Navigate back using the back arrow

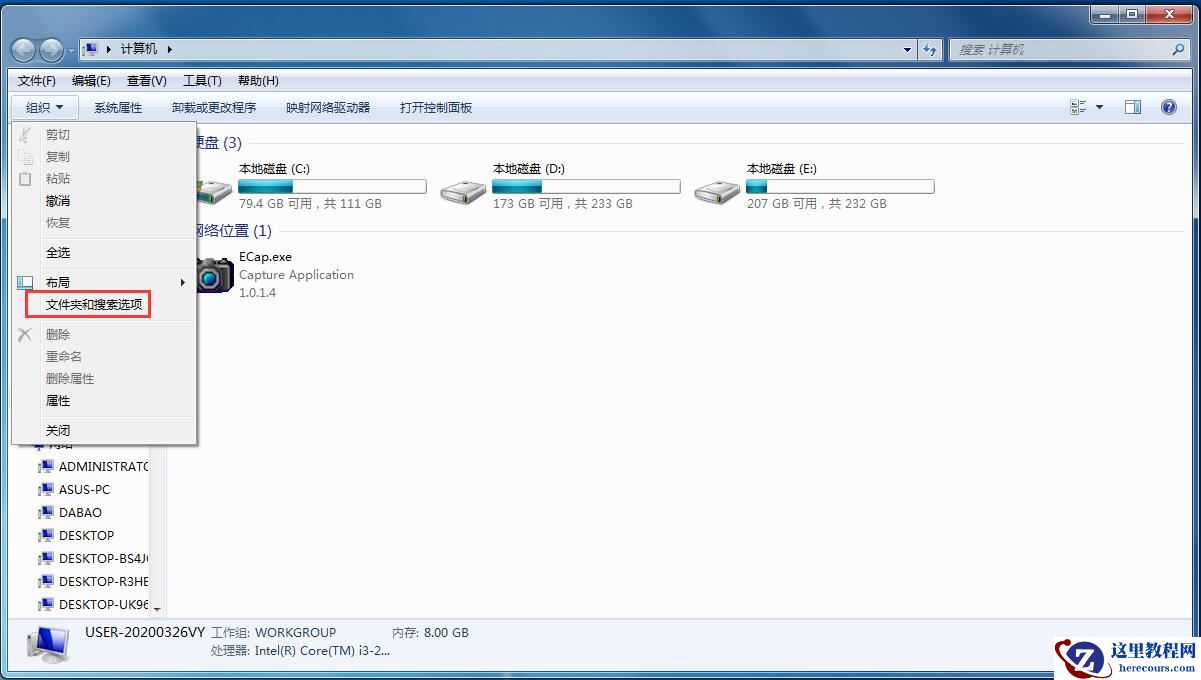click(x=21, y=48)
